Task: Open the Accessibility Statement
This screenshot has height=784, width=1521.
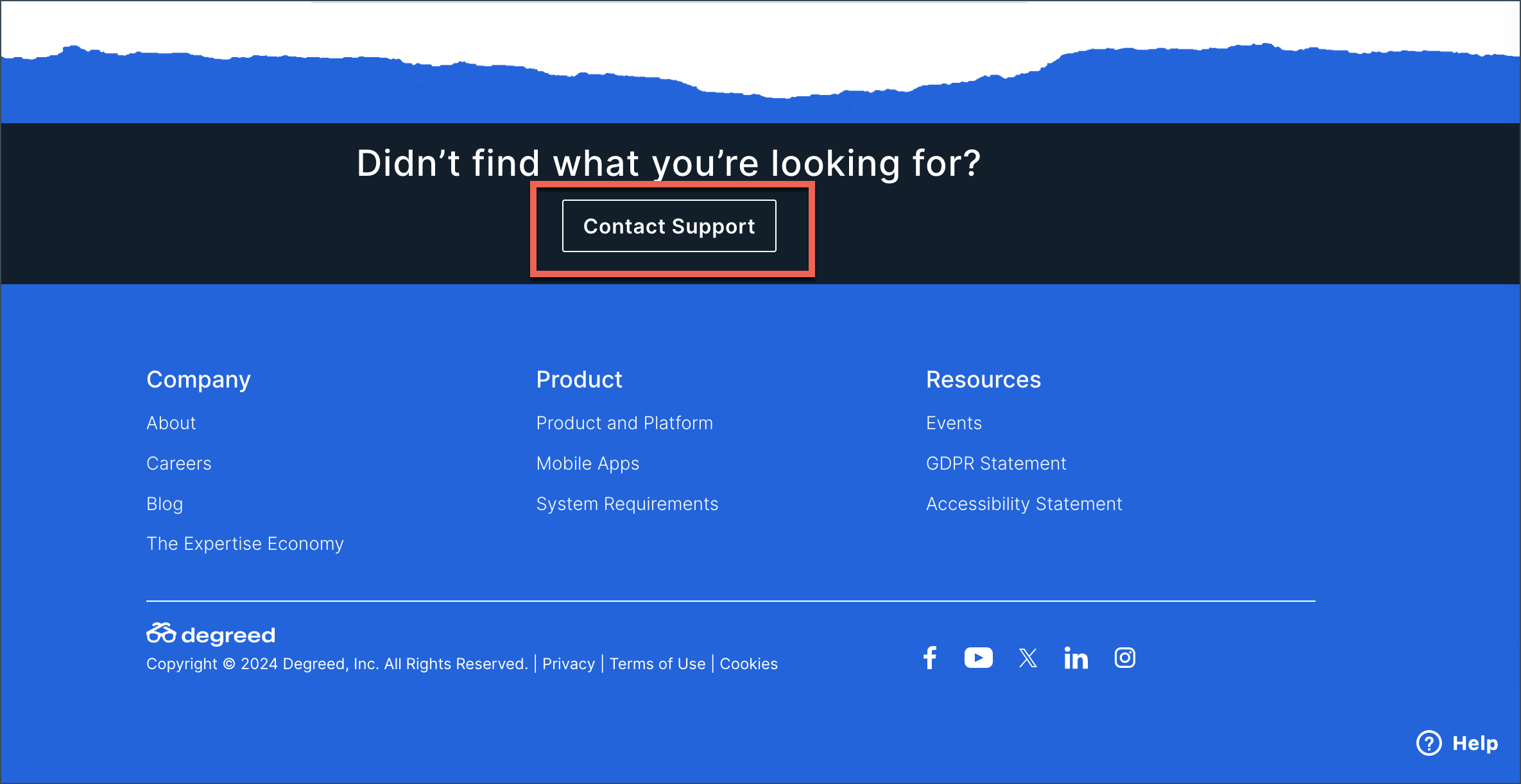Action: 1024,504
